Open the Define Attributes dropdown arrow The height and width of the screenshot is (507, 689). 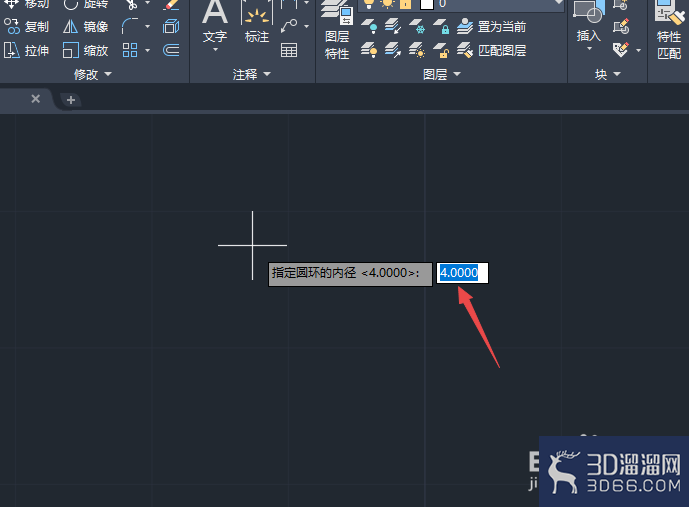pyautogui.click(x=638, y=50)
